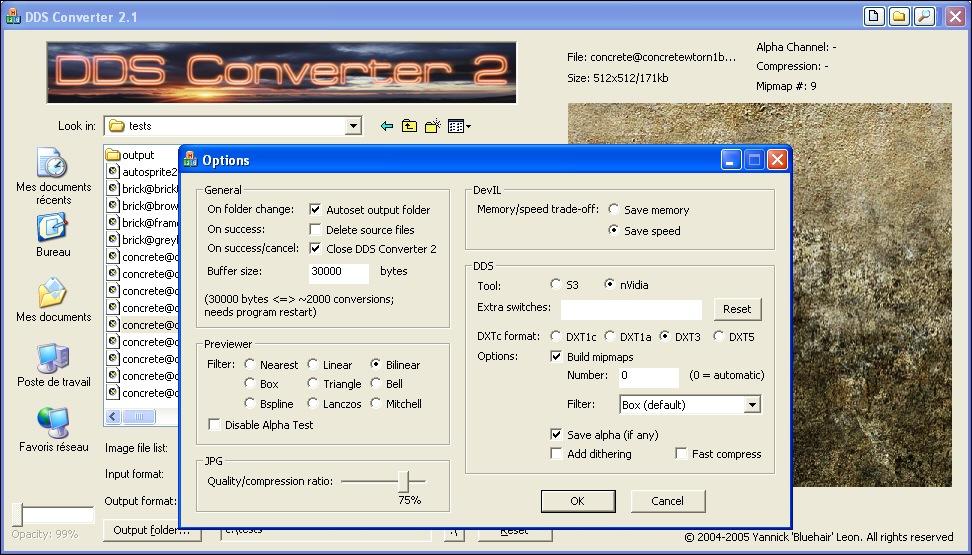972x555 pixels.
Task: Open the view menu icon
Action: [x=459, y=126]
